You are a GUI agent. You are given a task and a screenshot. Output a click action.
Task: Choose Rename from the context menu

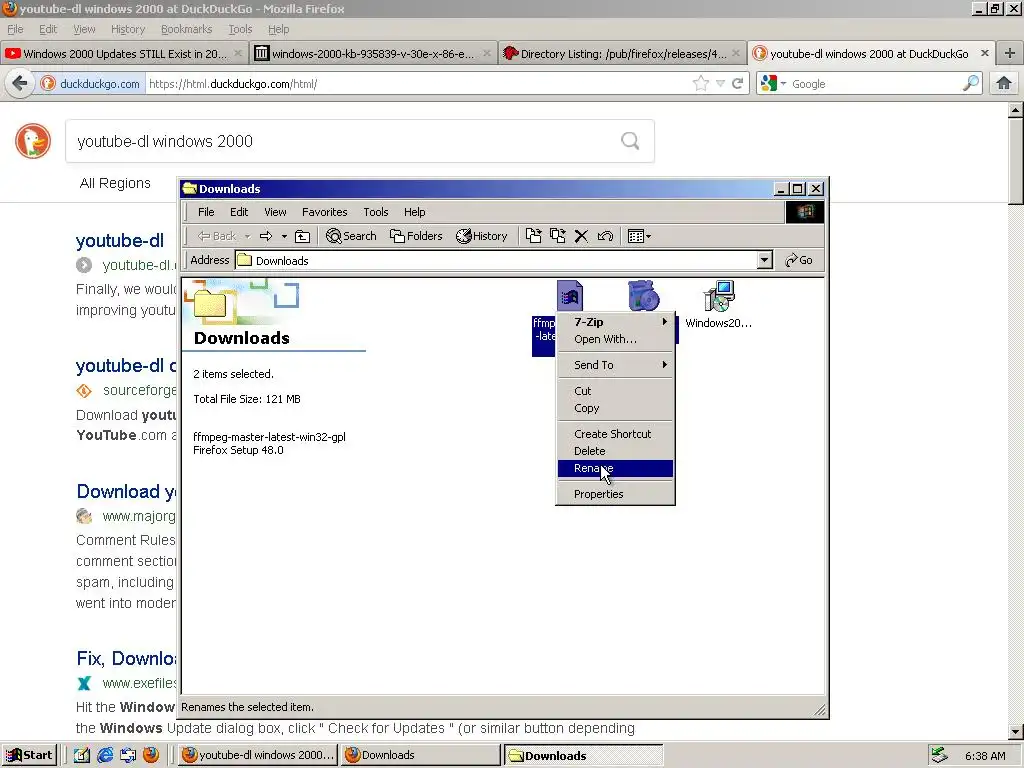click(615, 468)
